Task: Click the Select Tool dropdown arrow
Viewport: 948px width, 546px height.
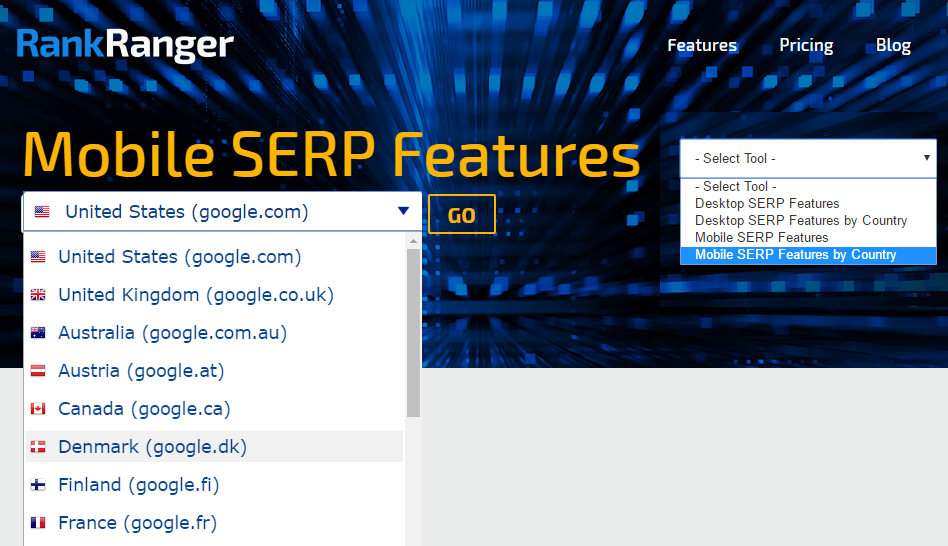Action: pos(926,158)
